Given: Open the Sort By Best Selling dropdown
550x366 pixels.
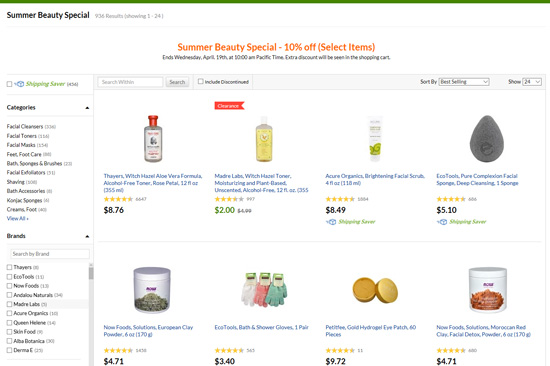Looking at the screenshot, I should click(464, 82).
